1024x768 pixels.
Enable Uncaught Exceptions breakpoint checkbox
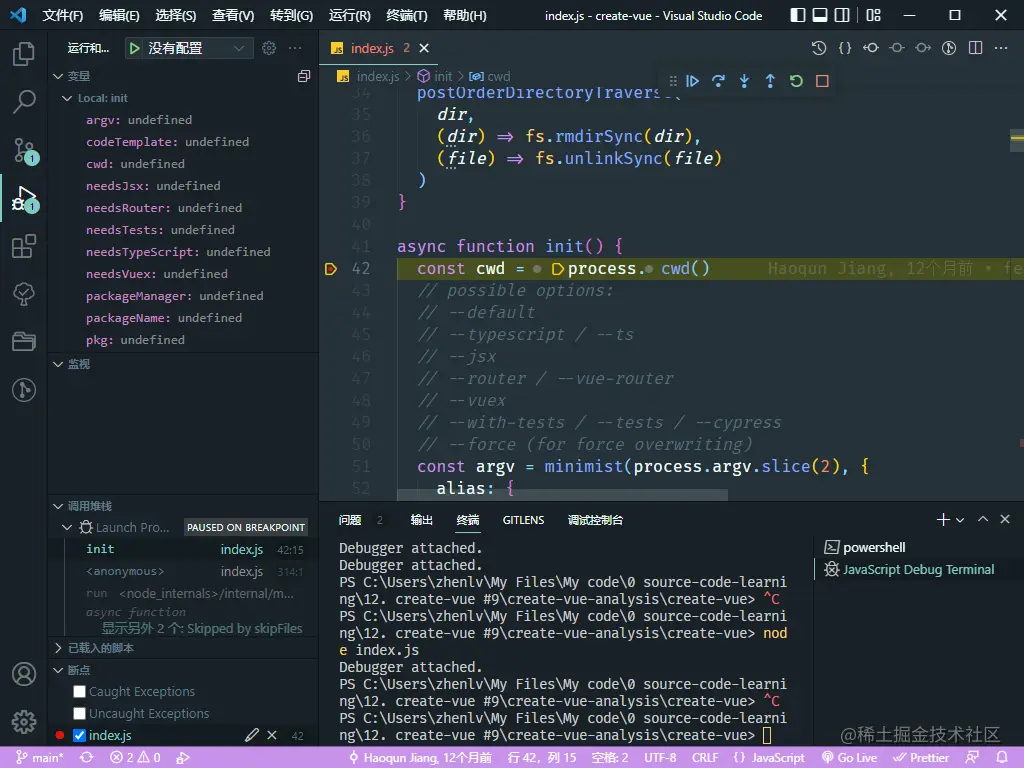(x=80, y=713)
